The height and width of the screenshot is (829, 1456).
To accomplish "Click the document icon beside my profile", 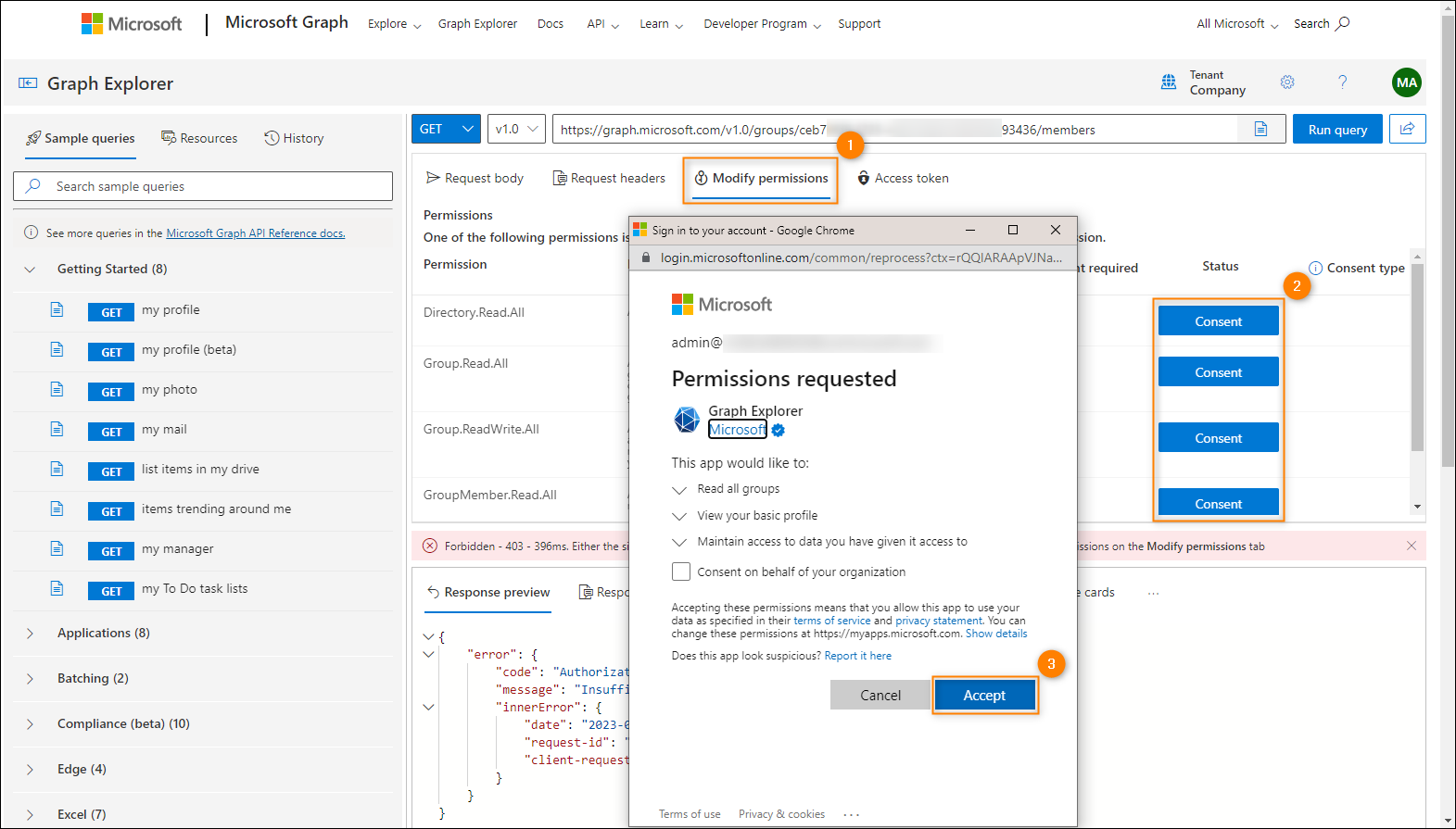I will 57,309.
